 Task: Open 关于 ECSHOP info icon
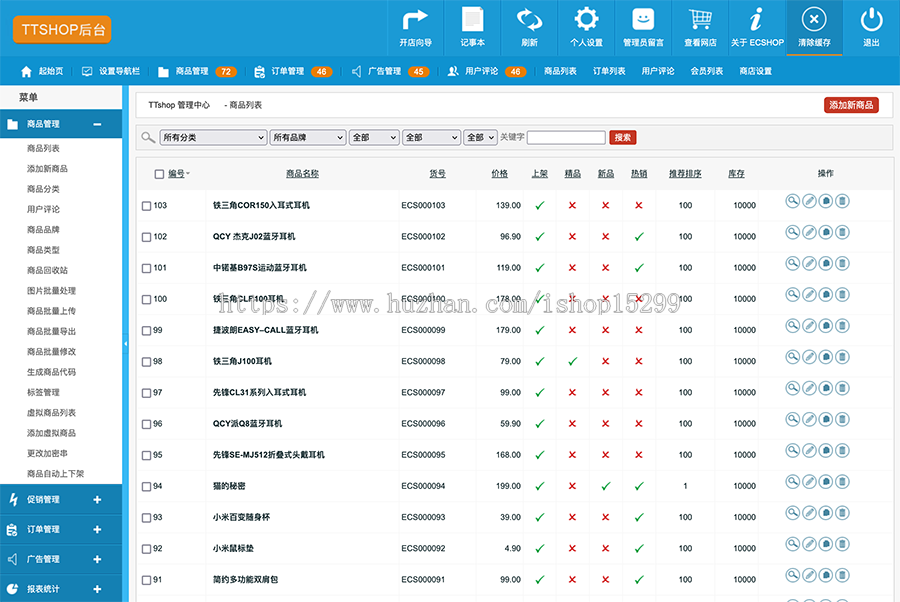click(757, 28)
